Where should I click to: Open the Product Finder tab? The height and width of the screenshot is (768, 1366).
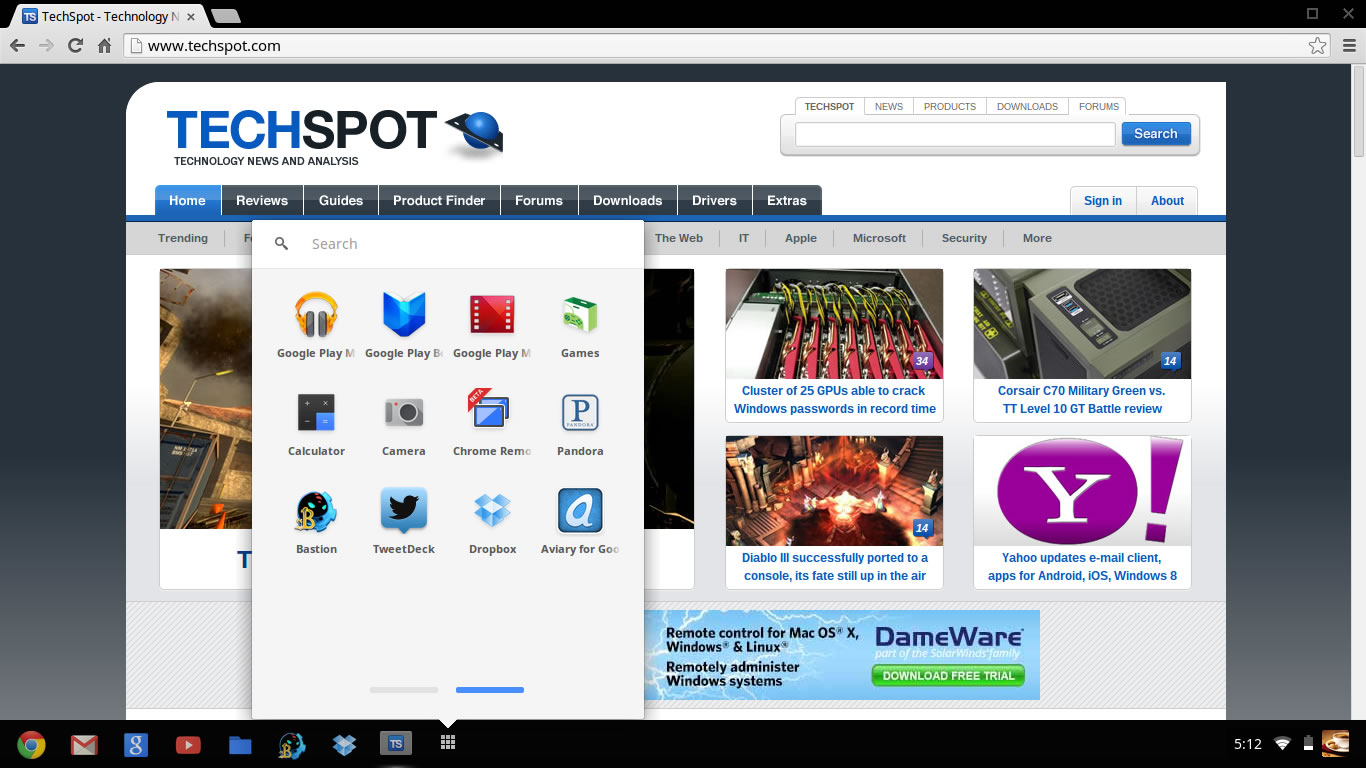tap(439, 200)
